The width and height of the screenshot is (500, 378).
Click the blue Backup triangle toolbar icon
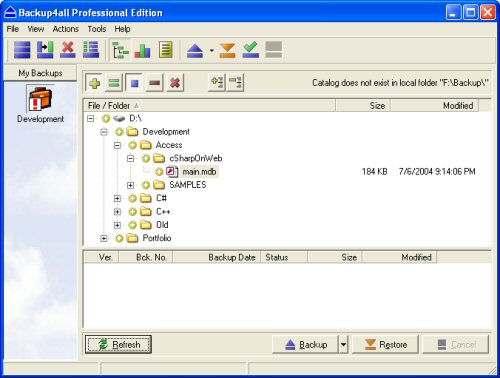click(x=195, y=51)
